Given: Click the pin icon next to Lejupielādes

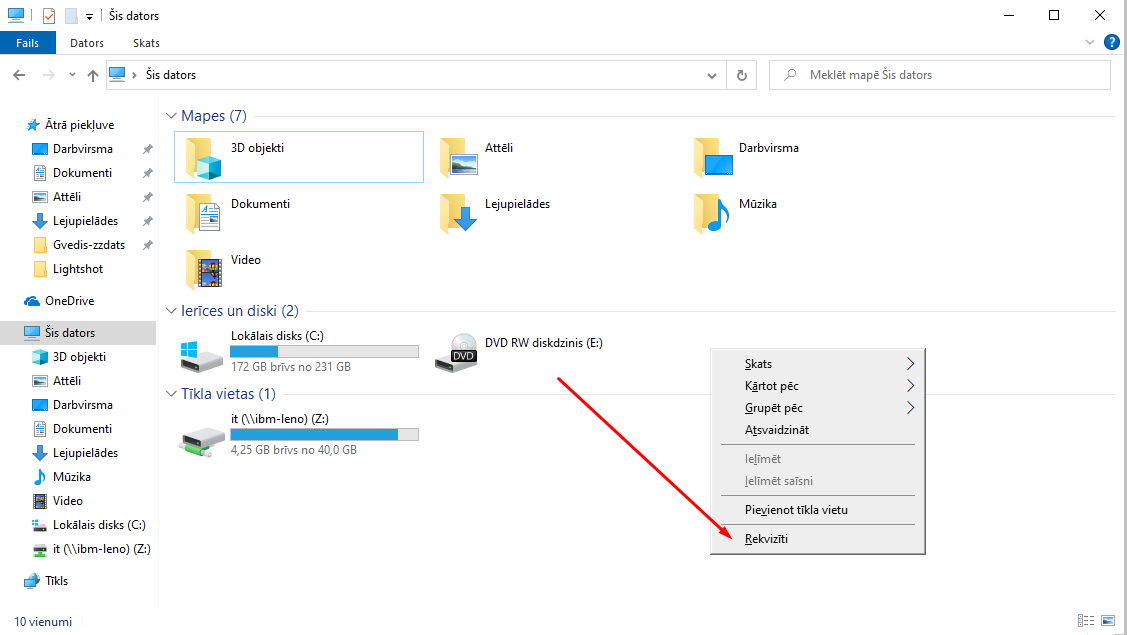Looking at the screenshot, I should (x=147, y=221).
